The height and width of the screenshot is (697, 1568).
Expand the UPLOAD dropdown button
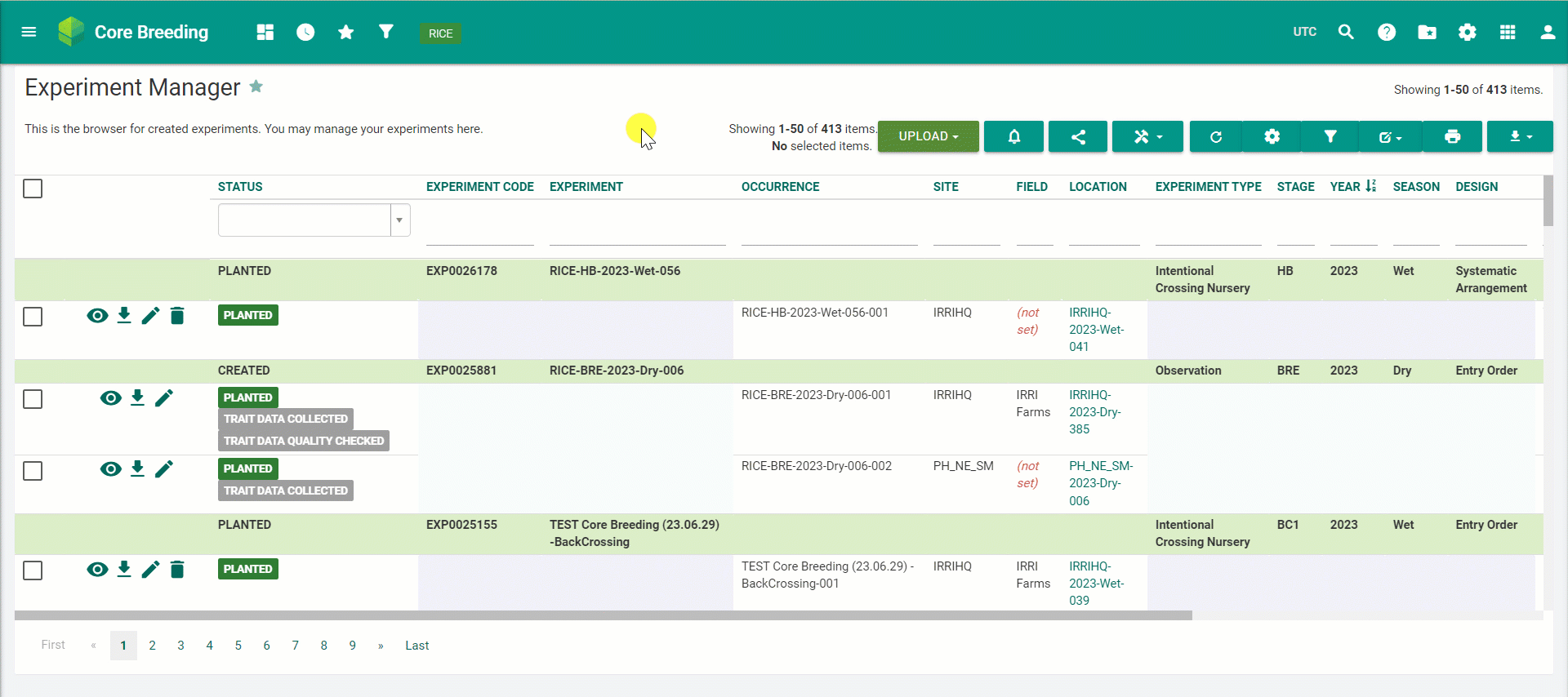click(x=928, y=136)
